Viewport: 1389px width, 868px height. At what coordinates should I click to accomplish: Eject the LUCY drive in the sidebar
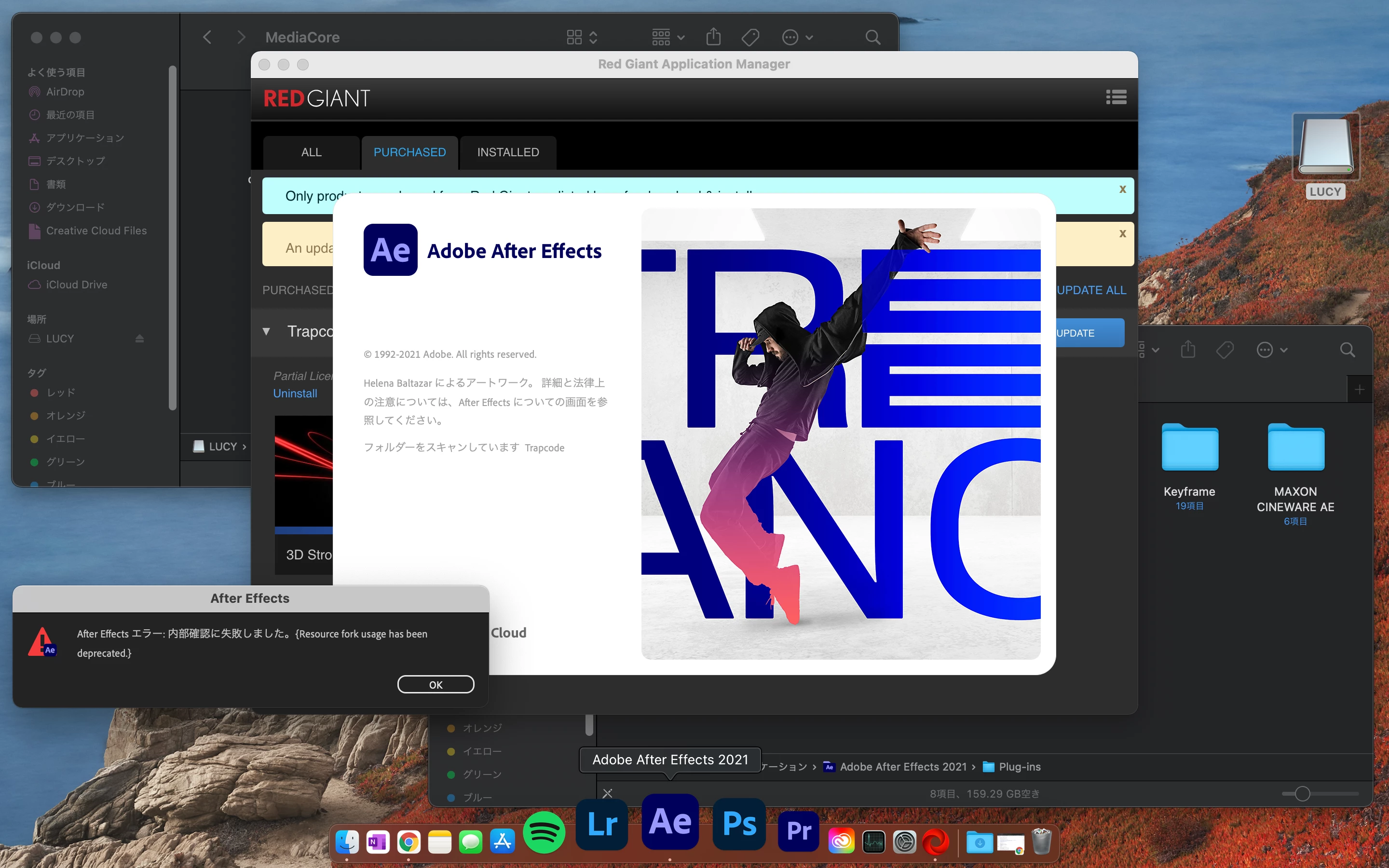pos(139,339)
